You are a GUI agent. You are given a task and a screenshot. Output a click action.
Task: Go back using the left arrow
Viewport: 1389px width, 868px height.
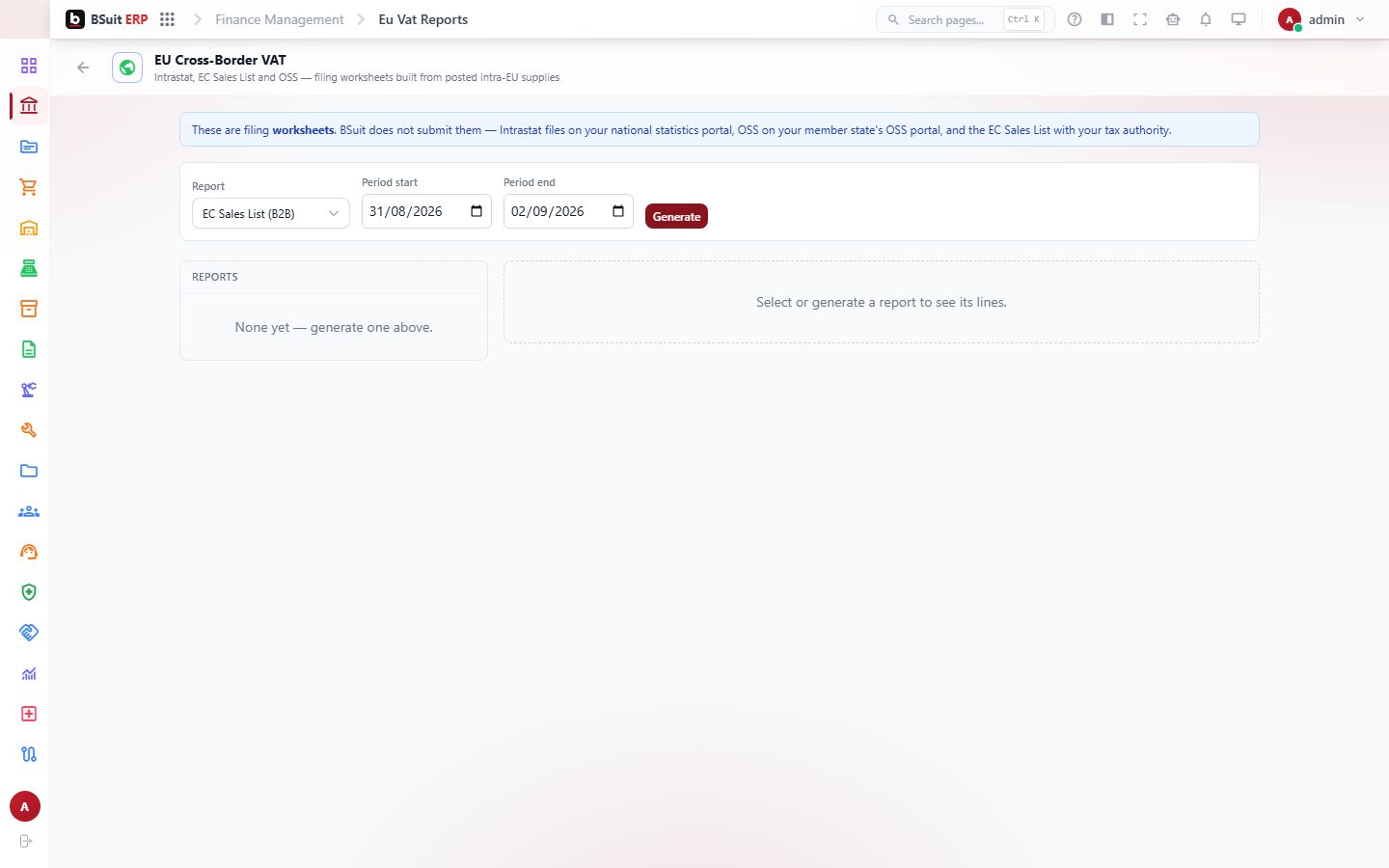(x=83, y=68)
